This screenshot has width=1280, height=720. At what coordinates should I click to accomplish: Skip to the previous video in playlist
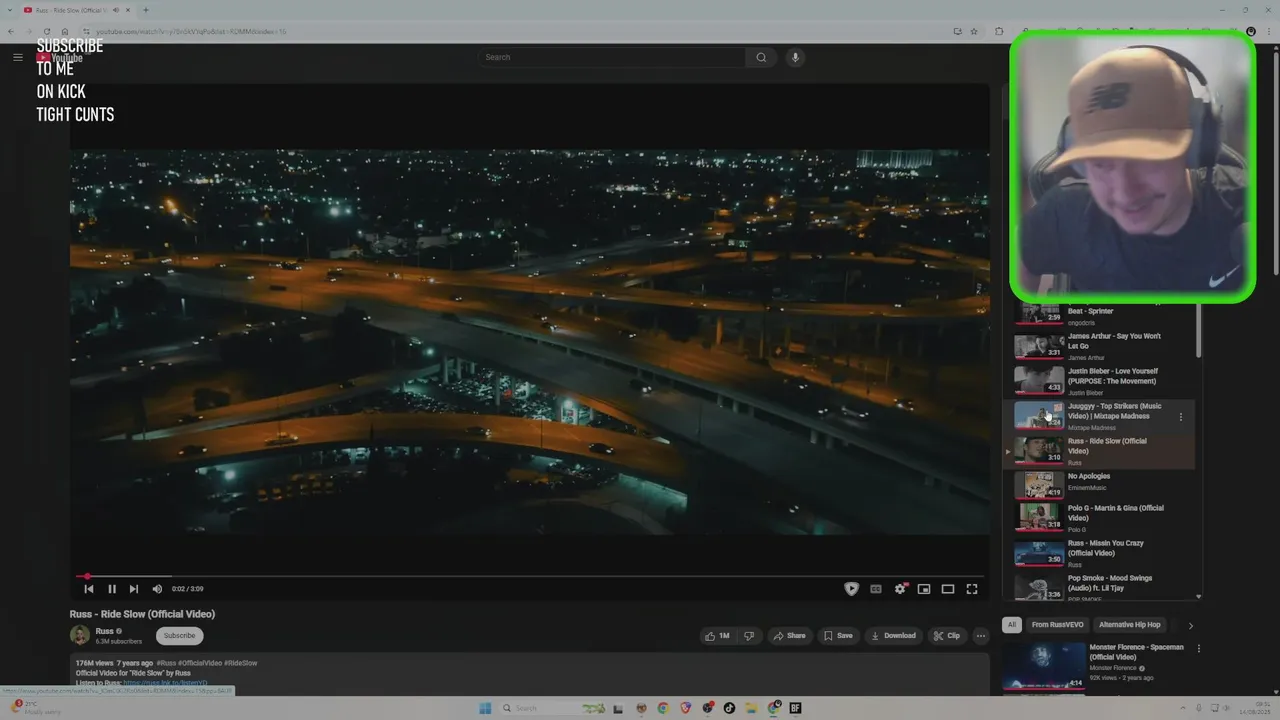[89, 589]
